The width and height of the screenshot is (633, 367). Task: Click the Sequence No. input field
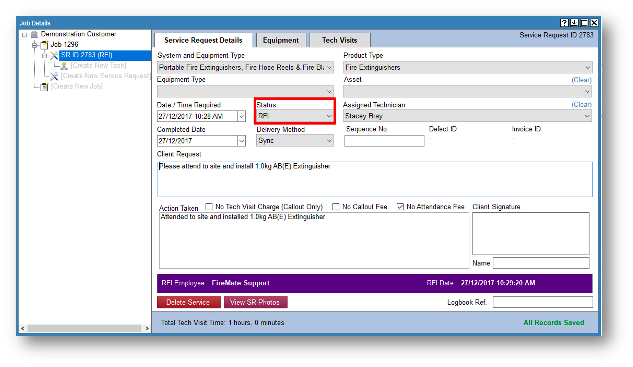[384, 141]
